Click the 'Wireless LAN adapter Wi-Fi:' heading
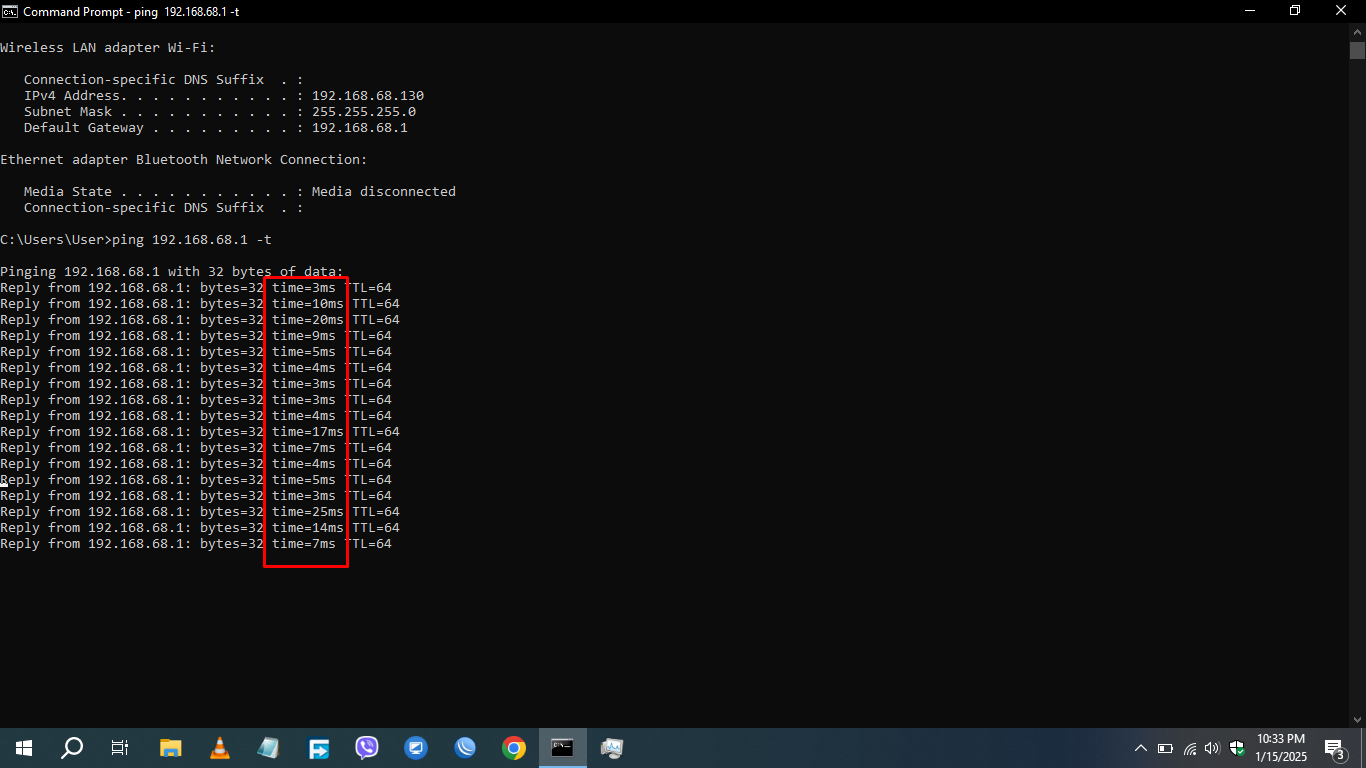Screen dimensions: 1366x768 tap(108, 48)
